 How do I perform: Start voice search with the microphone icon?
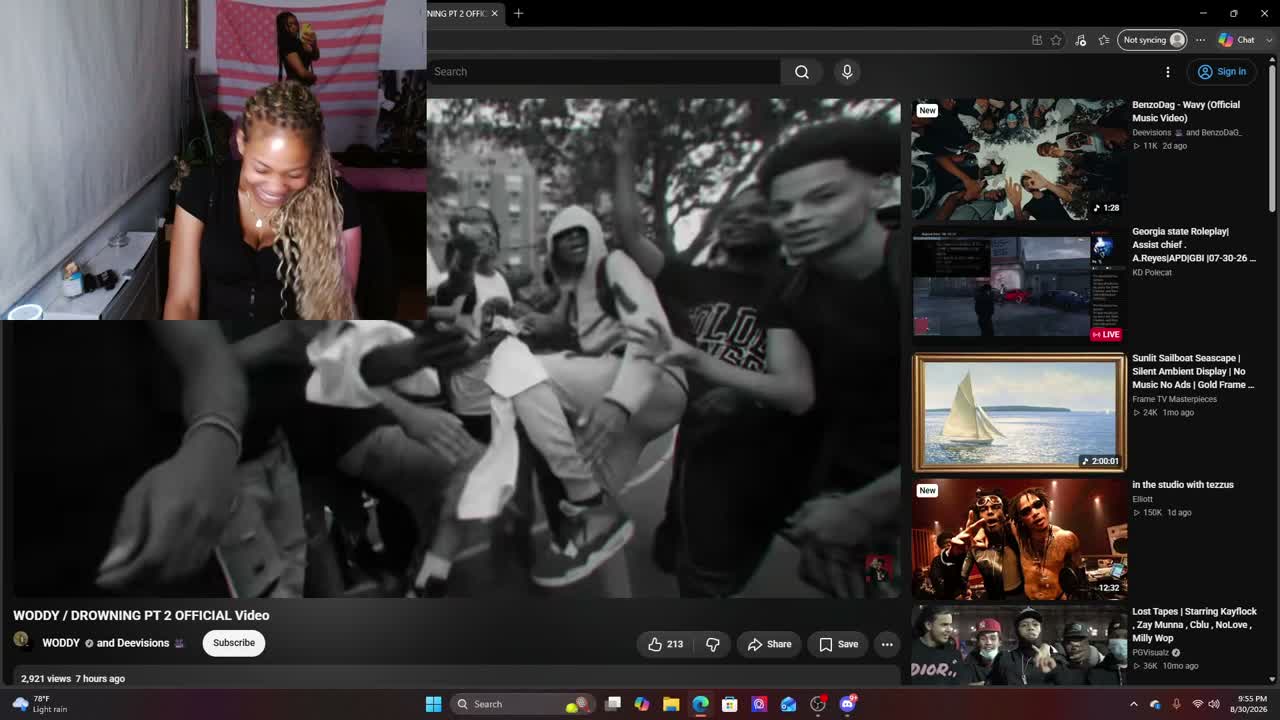(847, 72)
